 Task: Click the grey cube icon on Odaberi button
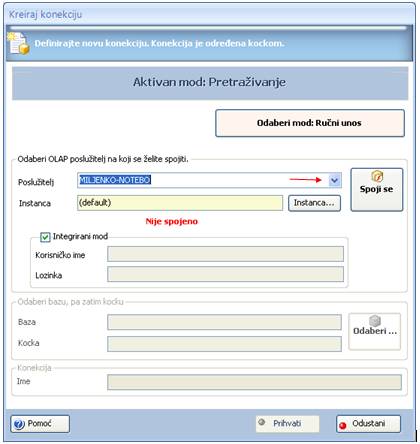(375, 320)
